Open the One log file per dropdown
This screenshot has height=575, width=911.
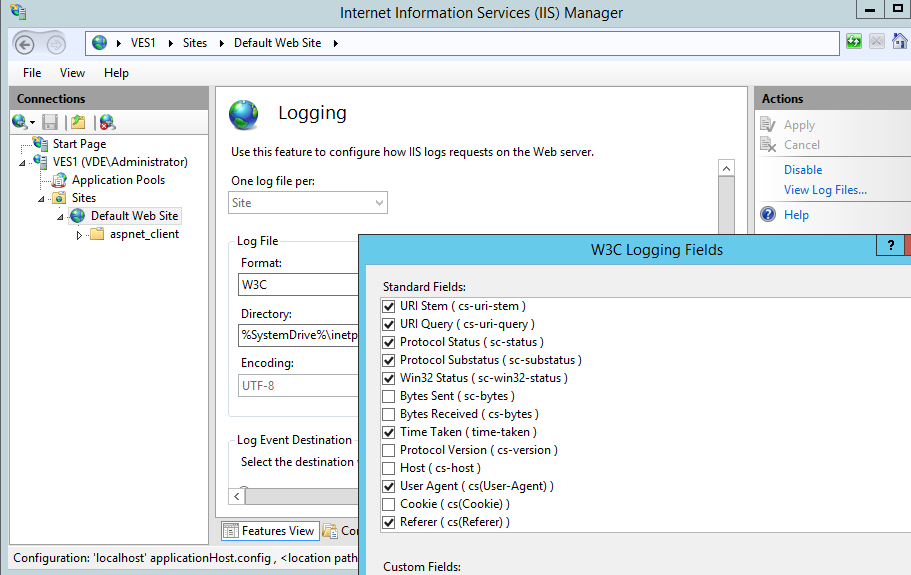pyautogui.click(x=308, y=203)
